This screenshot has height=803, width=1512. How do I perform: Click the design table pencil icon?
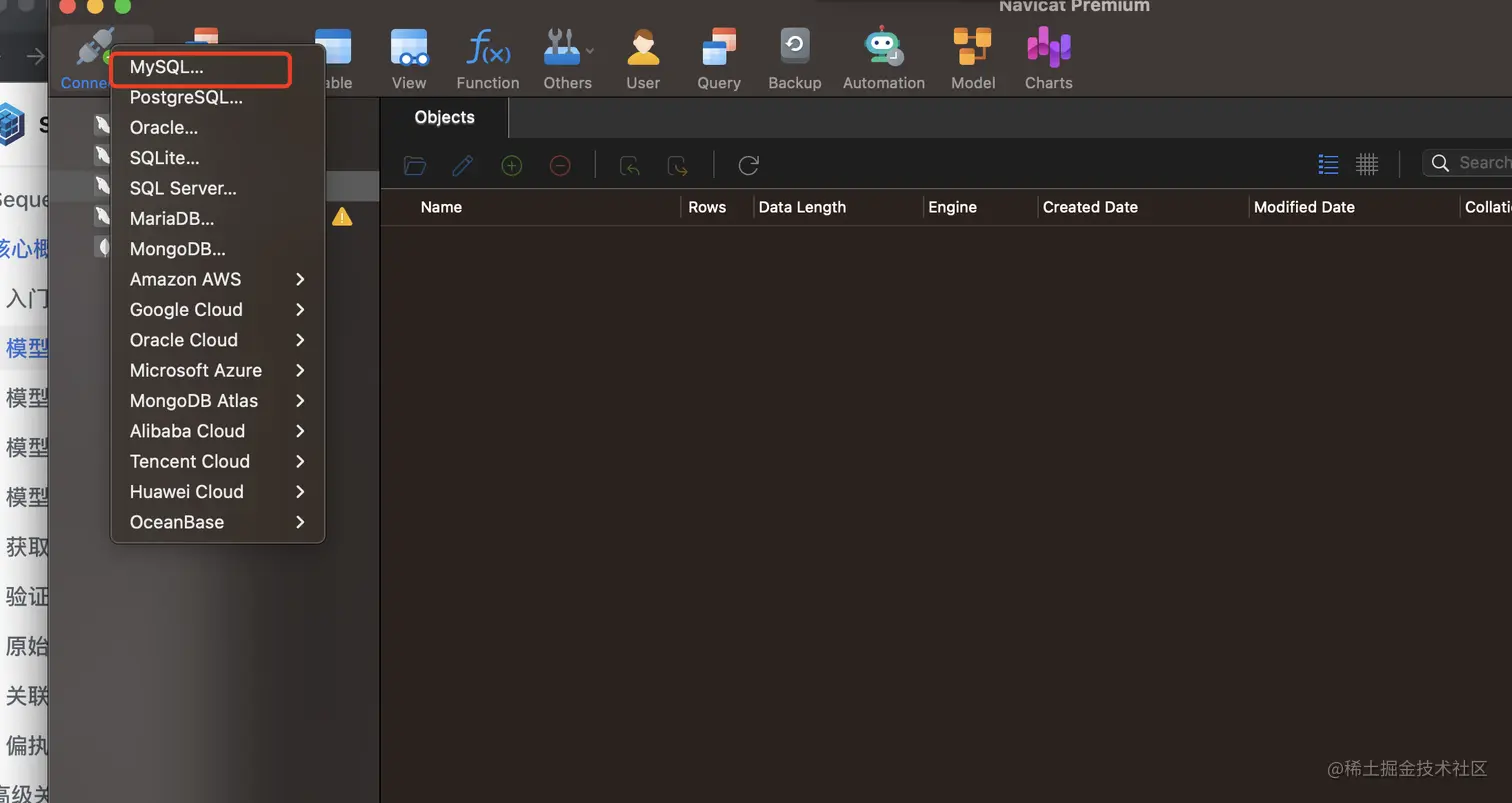click(x=463, y=165)
